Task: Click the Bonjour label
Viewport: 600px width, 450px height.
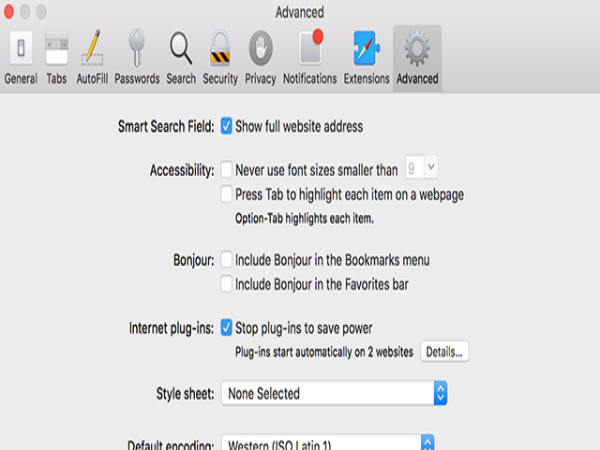Action: (x=194, y=260)
